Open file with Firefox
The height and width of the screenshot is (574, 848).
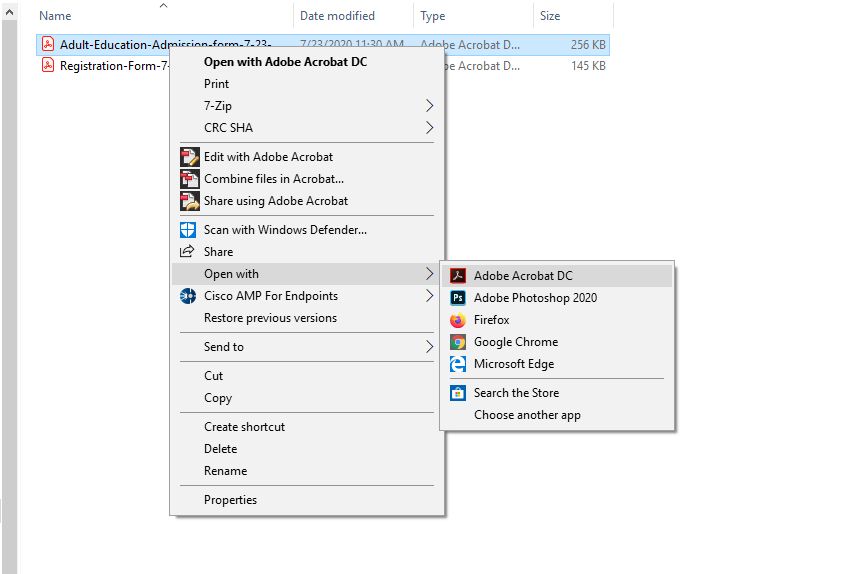[x=557, y=320]
